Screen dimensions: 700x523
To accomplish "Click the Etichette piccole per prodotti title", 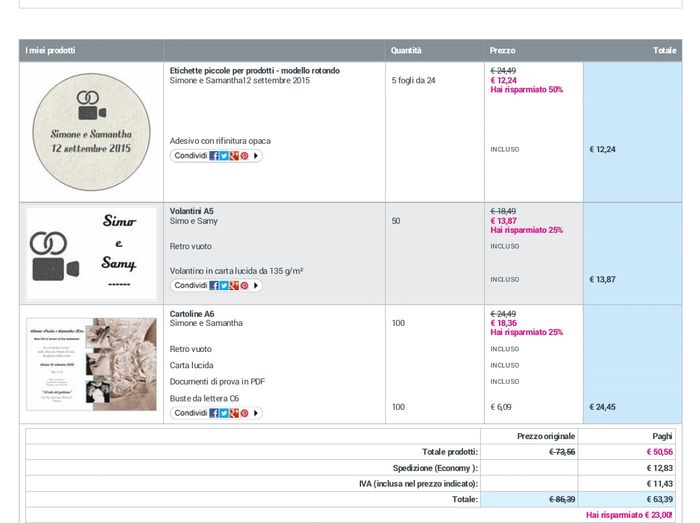I will point(254,71).
